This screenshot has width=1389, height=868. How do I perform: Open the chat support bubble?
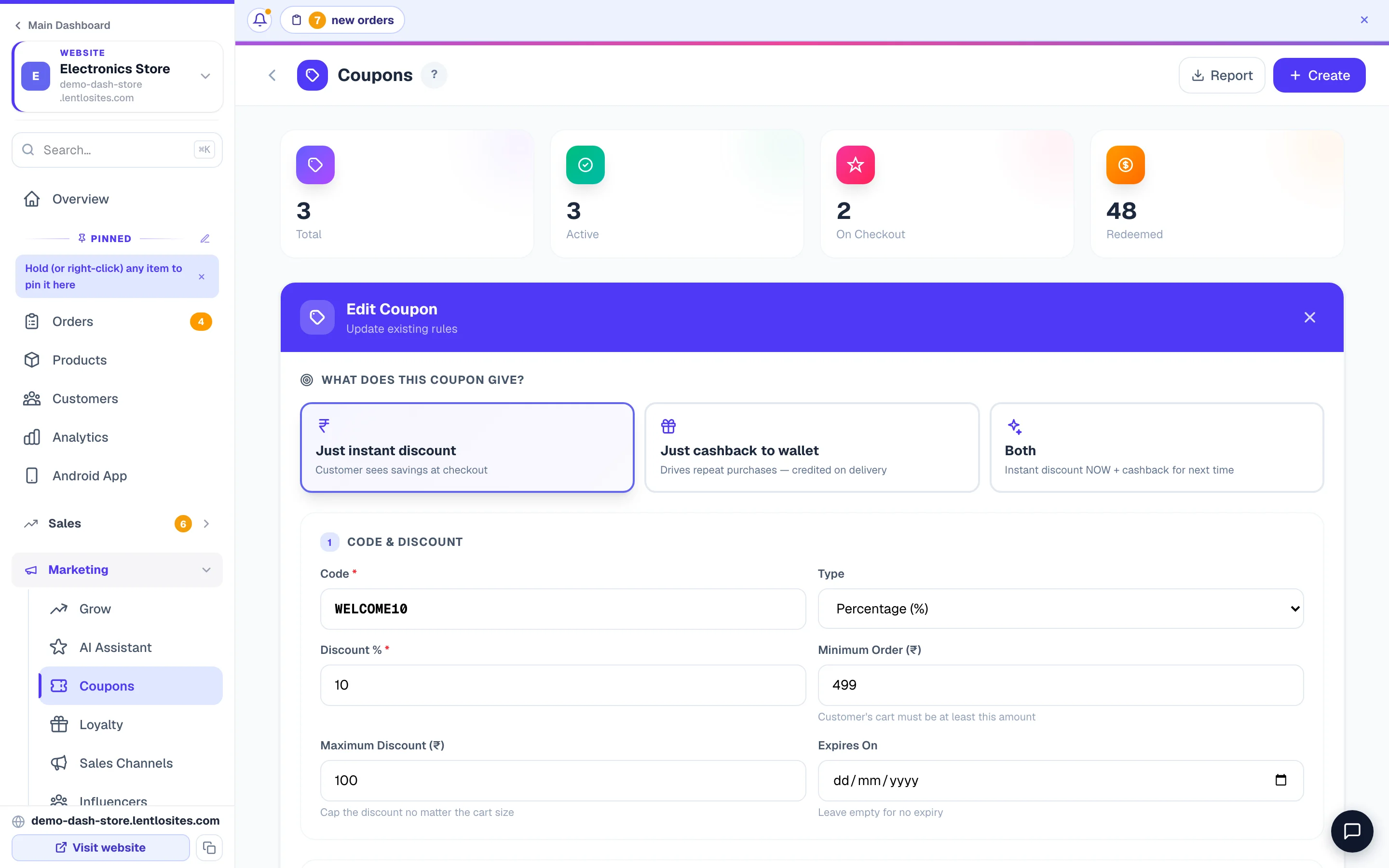[1352, 831]
